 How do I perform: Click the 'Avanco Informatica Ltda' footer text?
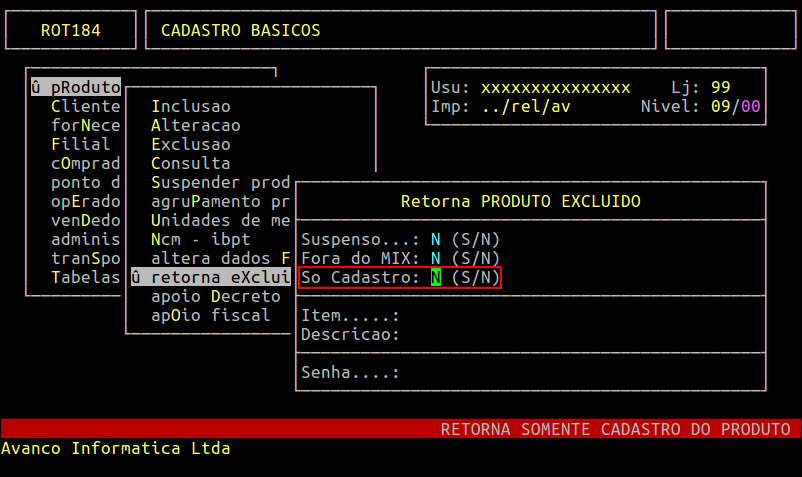pyautogui.click(x=116, y=448)
